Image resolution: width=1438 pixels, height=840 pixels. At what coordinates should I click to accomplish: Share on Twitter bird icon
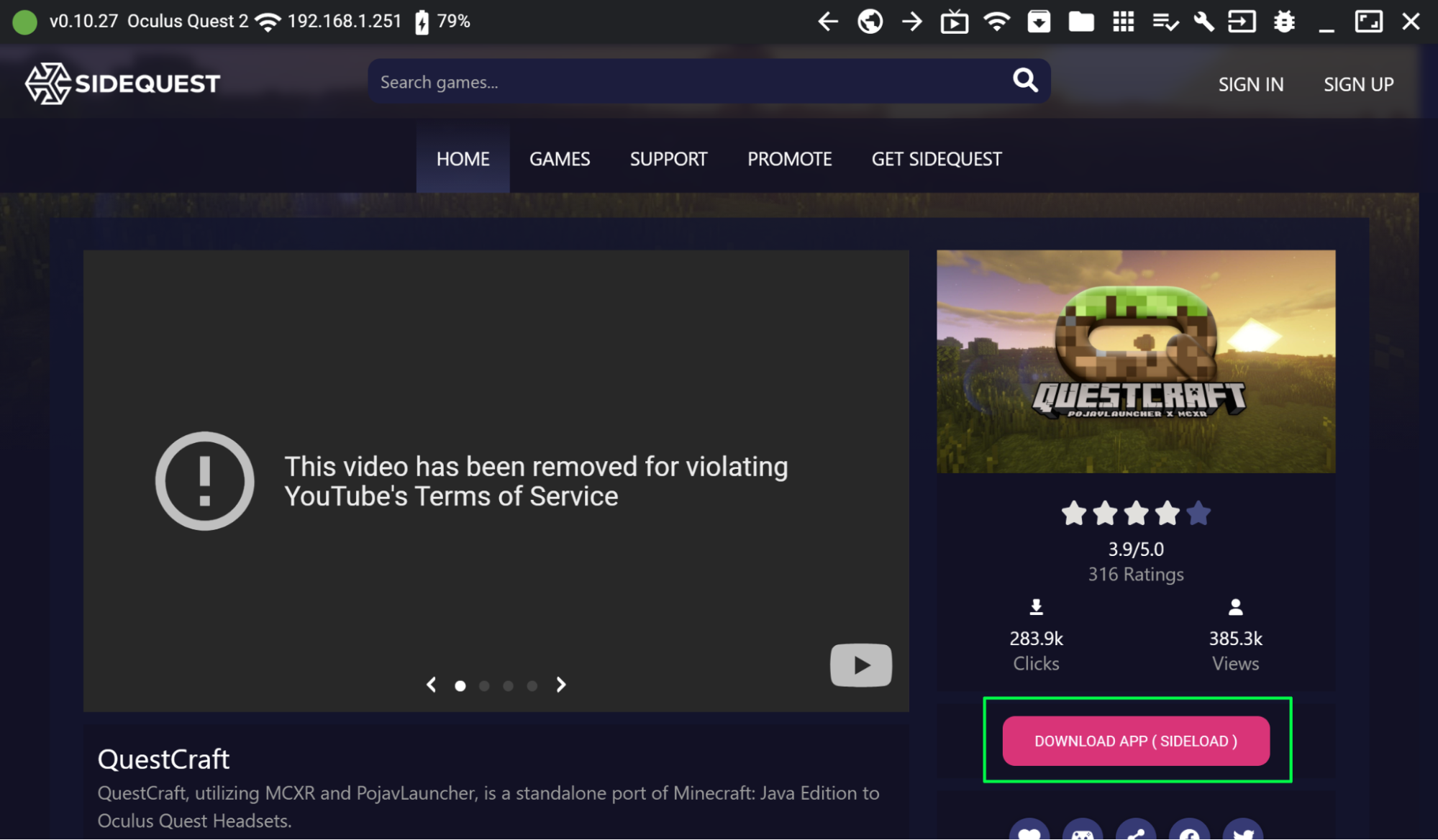point(1243,831)
